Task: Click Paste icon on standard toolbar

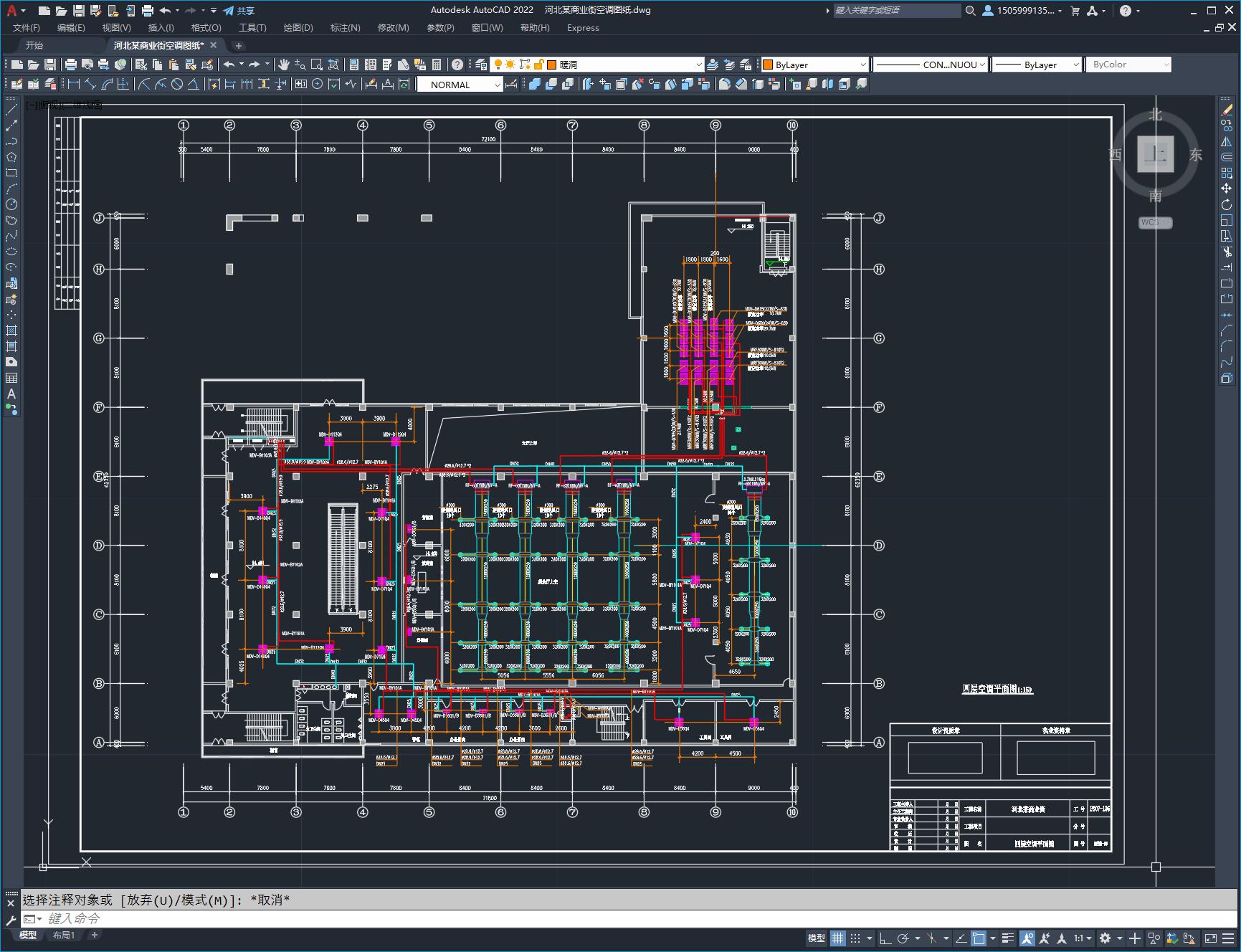Action: 173,65
